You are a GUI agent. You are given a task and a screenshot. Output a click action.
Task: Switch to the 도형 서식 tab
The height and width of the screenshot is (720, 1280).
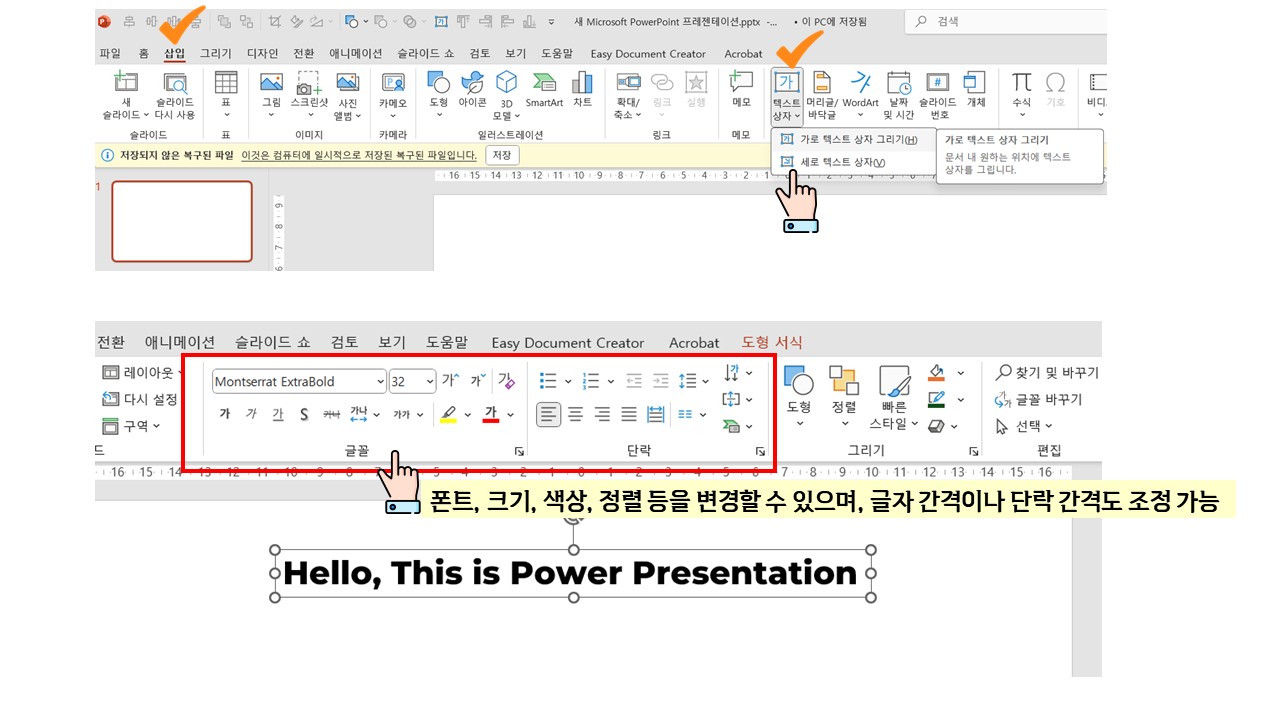[774, 342]
